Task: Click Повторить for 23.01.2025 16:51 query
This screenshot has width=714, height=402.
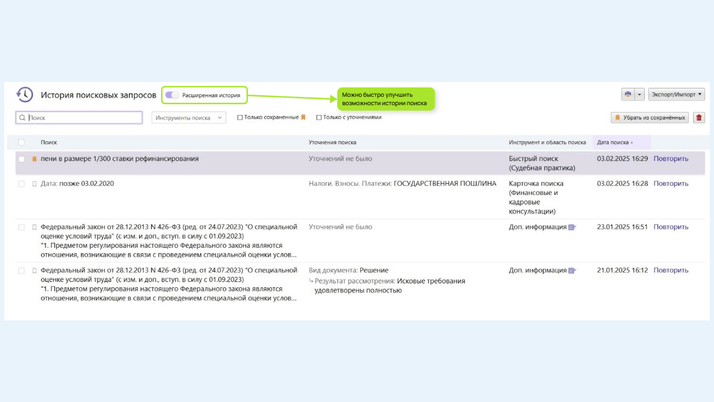Action: pyautogui.click(x=671, y=227)
